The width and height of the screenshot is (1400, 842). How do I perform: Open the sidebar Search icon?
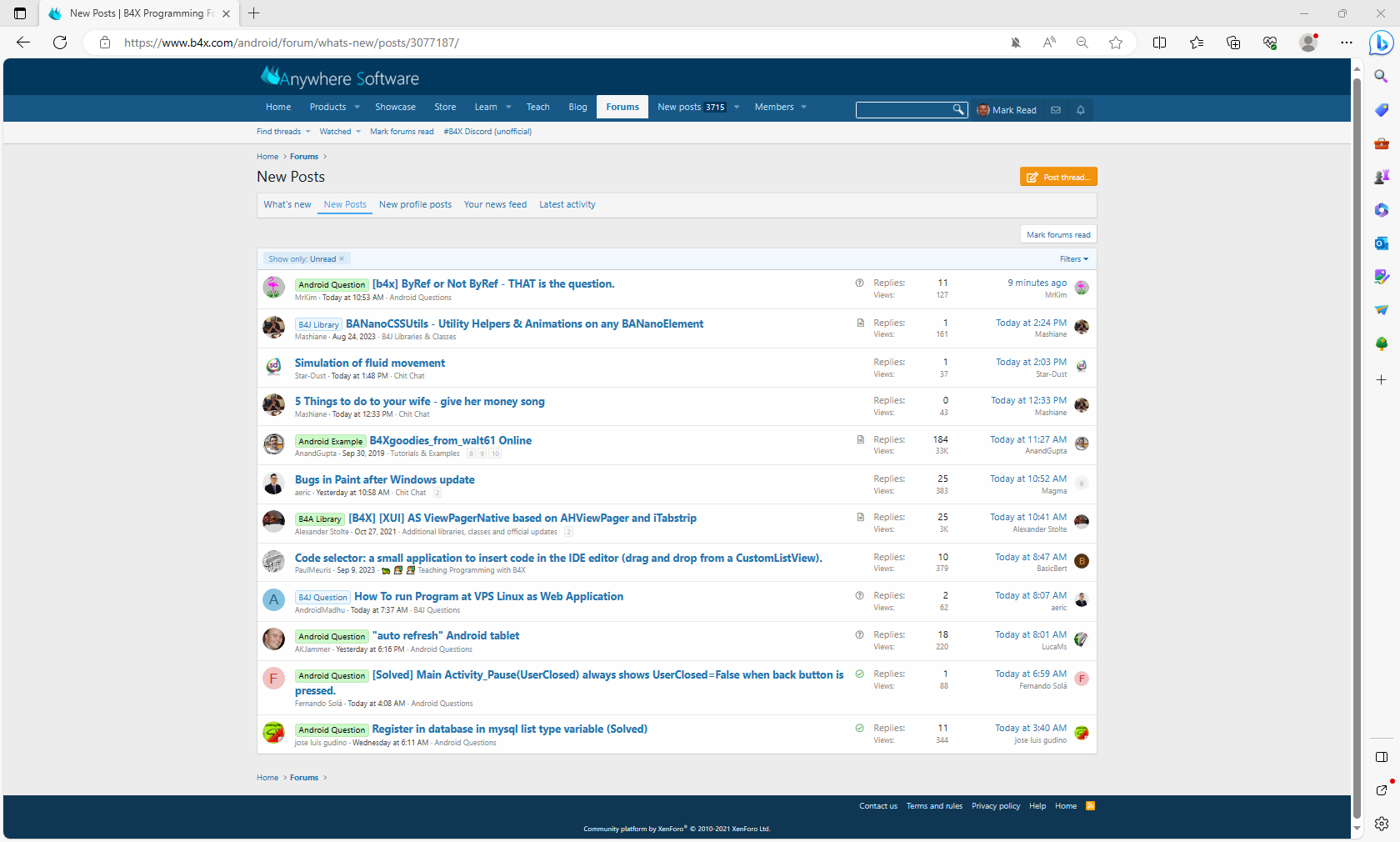pyautogui.click(x=1382, y=76)
